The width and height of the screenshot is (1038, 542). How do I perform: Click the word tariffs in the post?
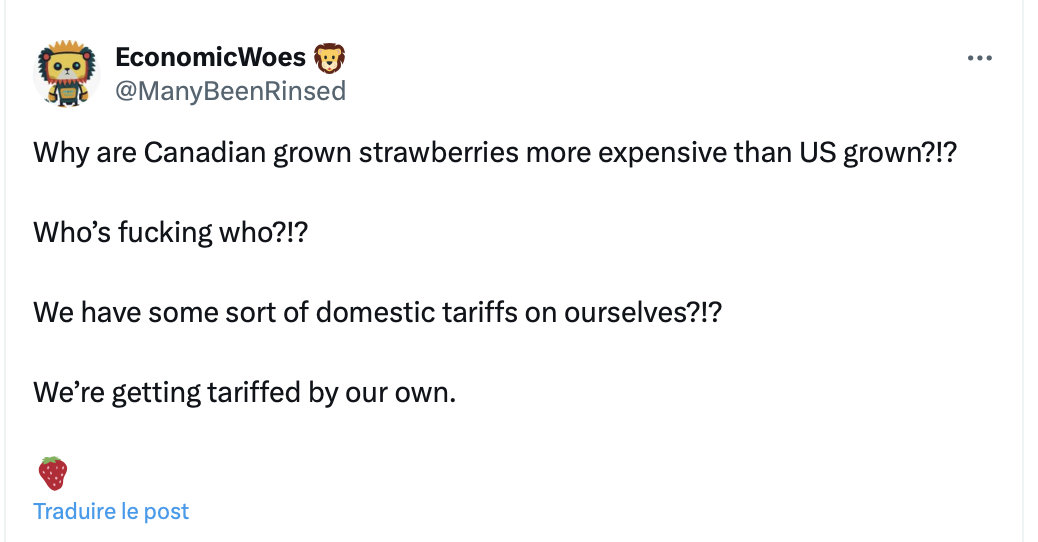[x=480, y=312]
